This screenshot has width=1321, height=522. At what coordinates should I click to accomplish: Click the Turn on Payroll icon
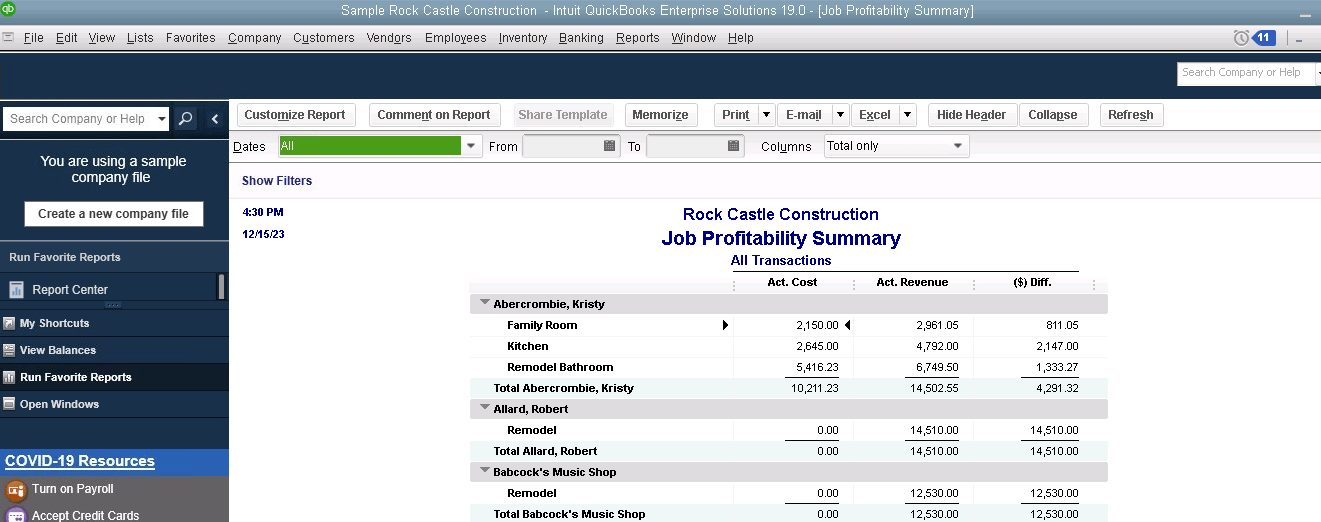[x=15, y=490]
